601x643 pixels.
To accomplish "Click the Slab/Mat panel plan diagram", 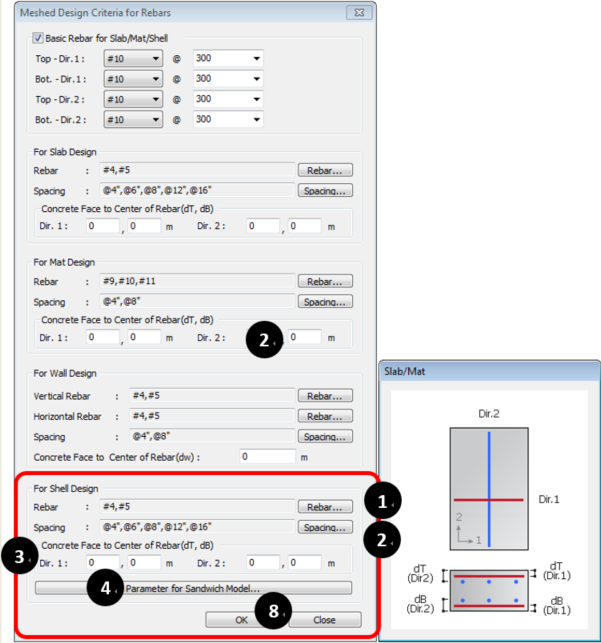I will [489, 489].
